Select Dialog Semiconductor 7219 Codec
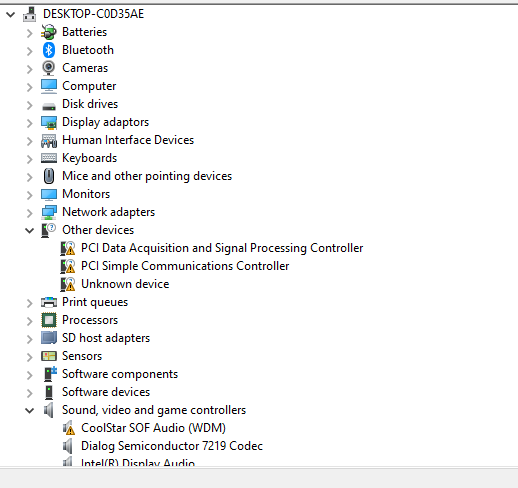 172,446
